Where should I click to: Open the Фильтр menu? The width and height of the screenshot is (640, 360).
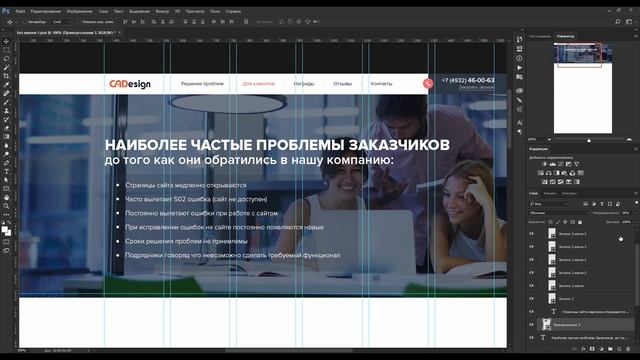pyautogui.click(x=162, y=11)
